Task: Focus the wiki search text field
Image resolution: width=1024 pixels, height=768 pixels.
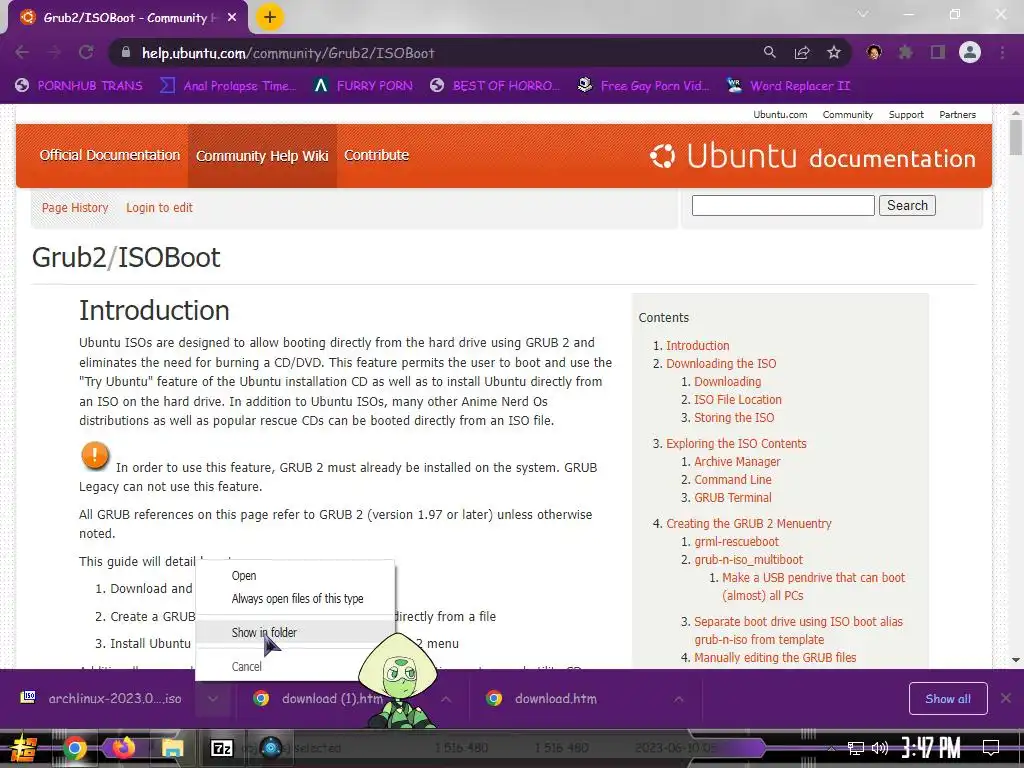Action: tap(783, 205)
